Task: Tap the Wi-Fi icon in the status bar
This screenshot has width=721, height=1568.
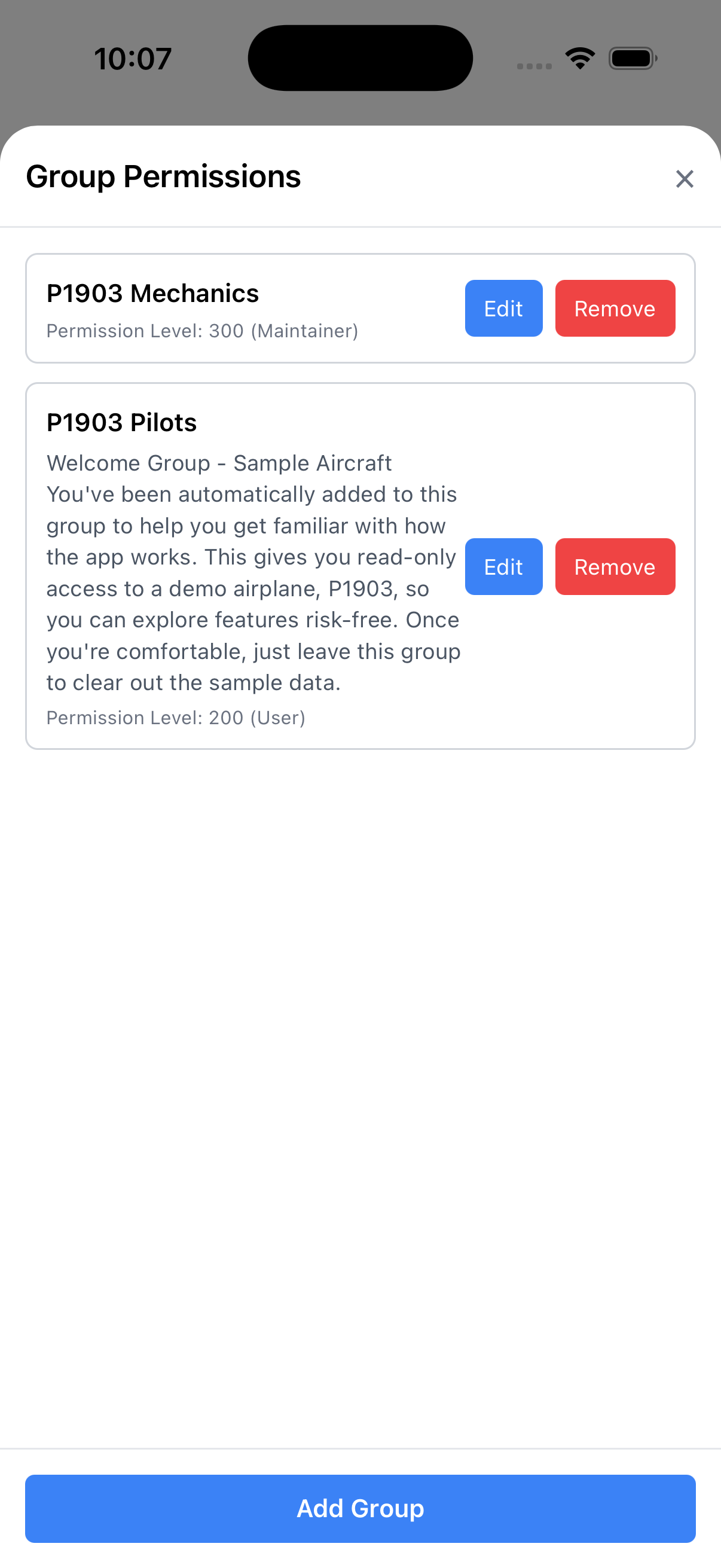Action: tap(579, 57)
